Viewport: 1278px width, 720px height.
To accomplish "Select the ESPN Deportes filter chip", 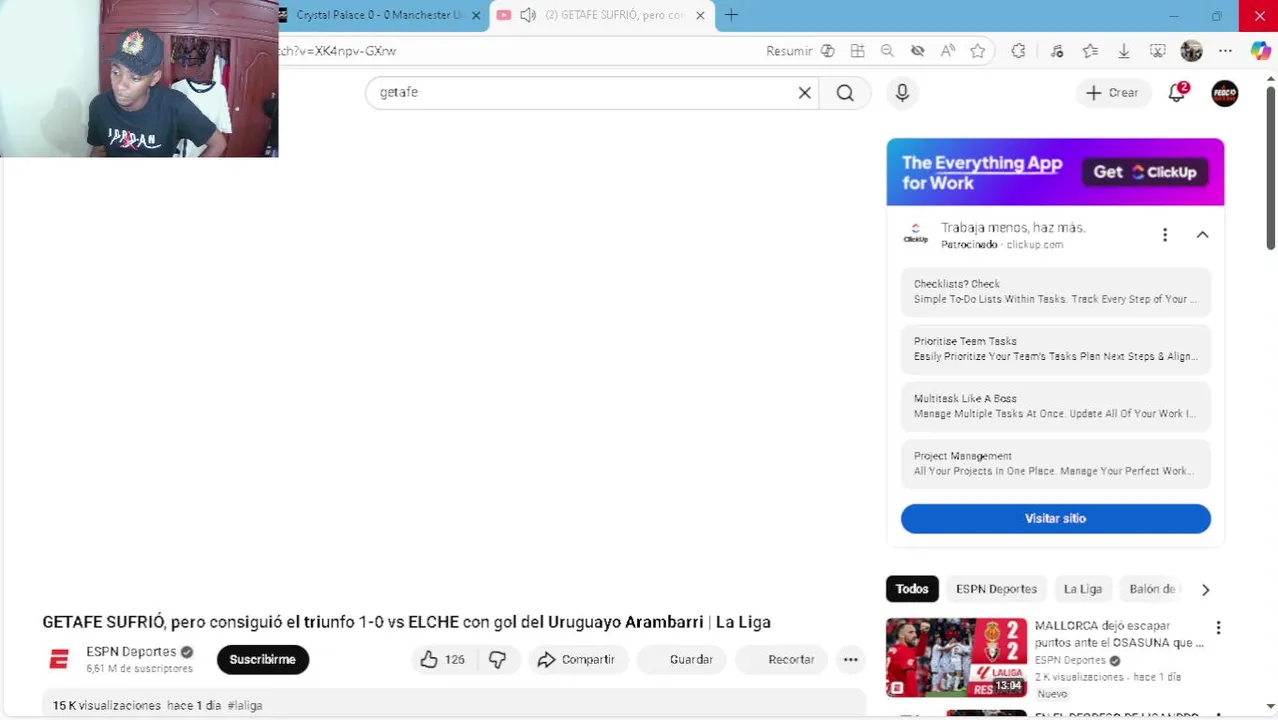I will 996,589.
